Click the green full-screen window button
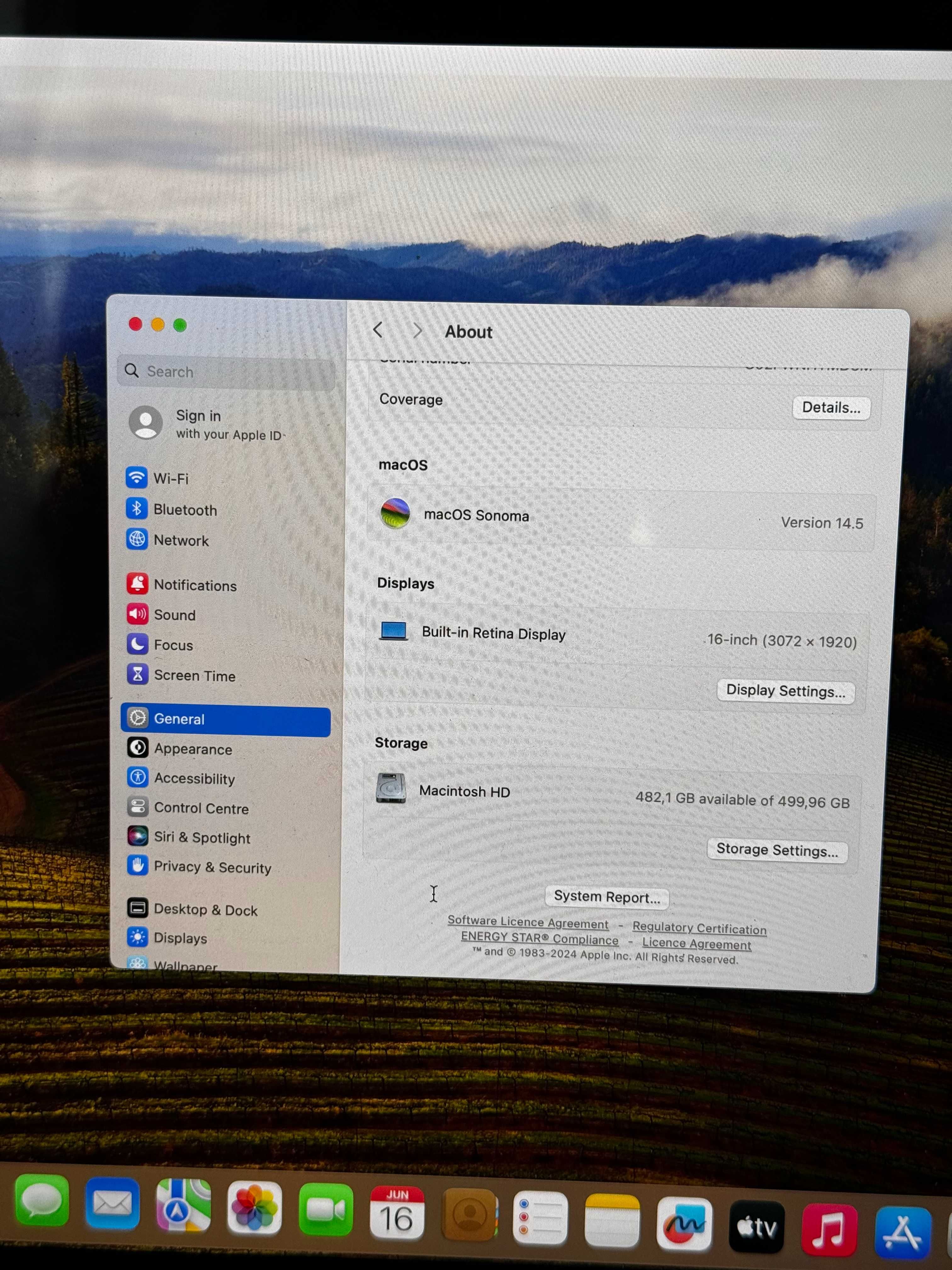This screenshot has height=1270, width=952. tap(180, 325)
